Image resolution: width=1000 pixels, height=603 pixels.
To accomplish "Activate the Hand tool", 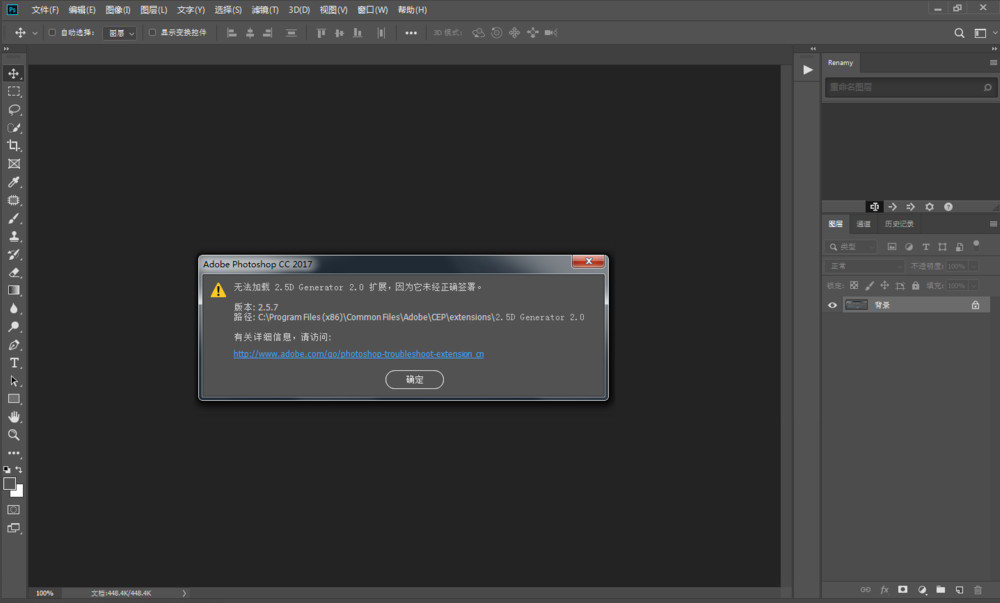I will coord(14,417).
